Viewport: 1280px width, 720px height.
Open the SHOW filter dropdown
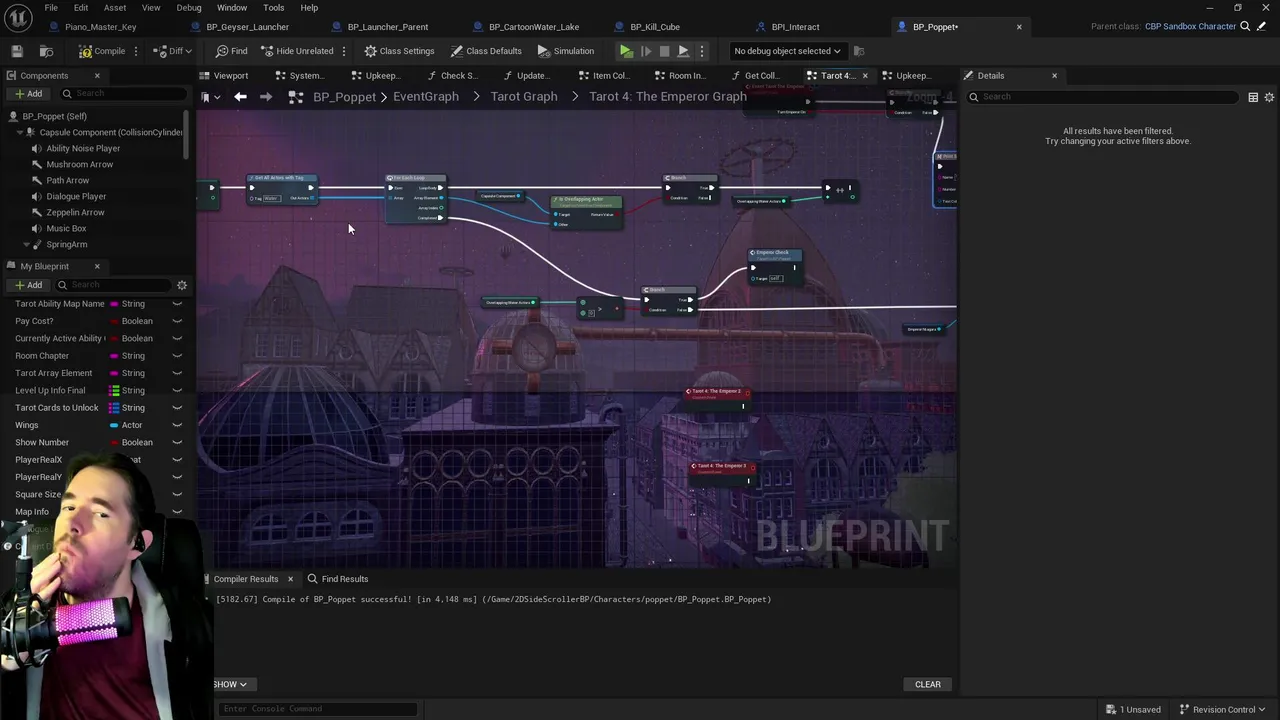pos(229,685)
